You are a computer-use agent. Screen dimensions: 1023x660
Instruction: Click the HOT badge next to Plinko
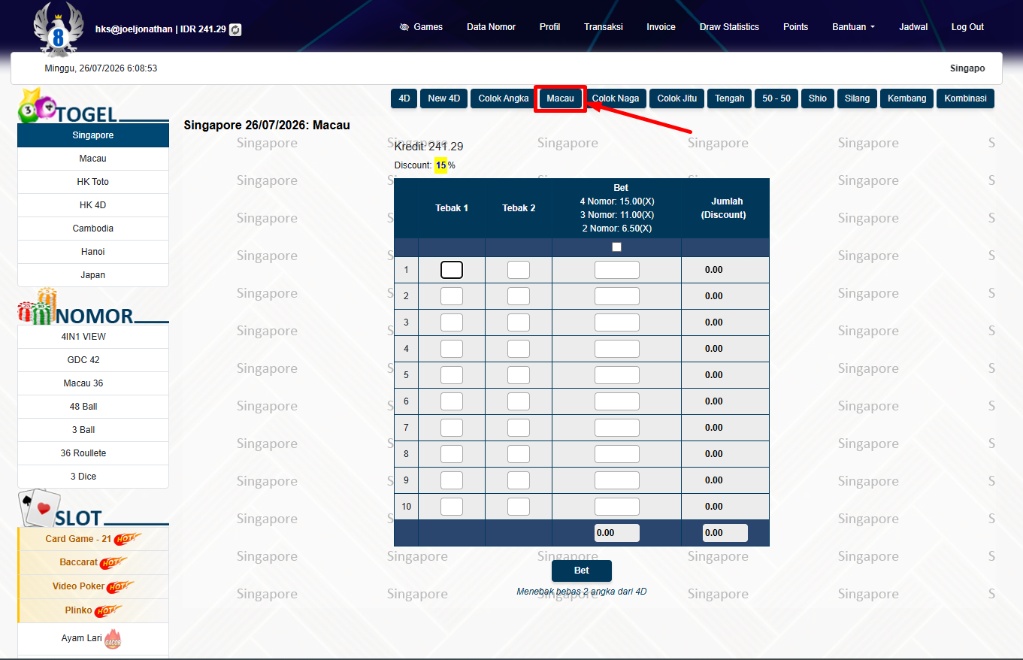(x=107, y=610)
